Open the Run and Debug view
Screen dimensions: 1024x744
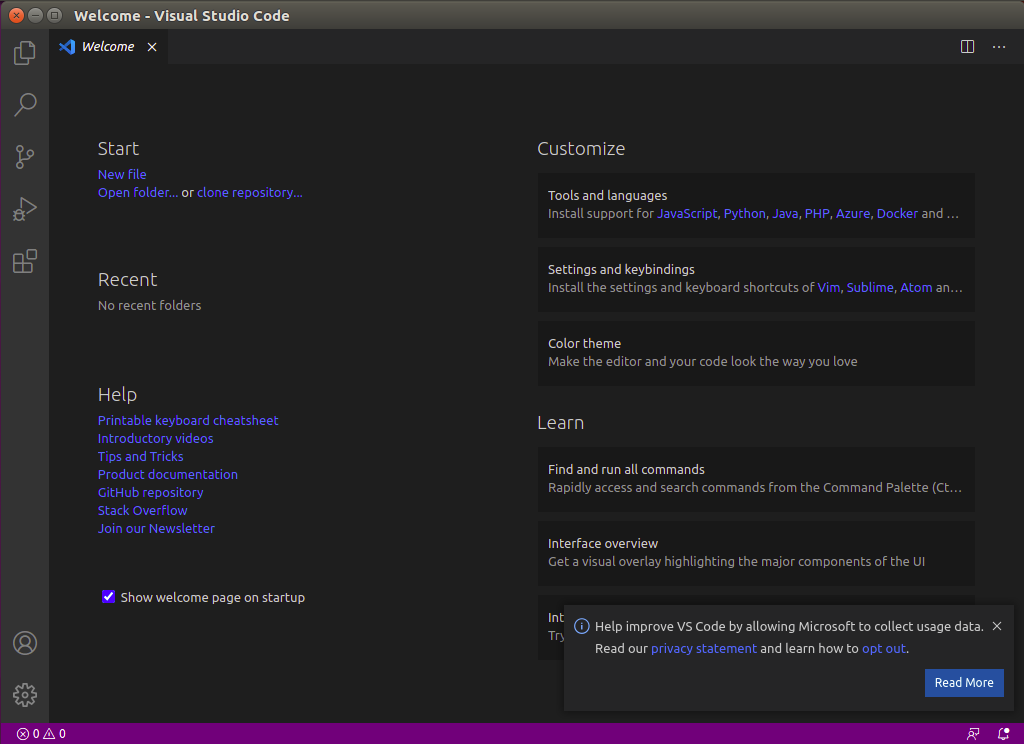click(x=25, y=209)
